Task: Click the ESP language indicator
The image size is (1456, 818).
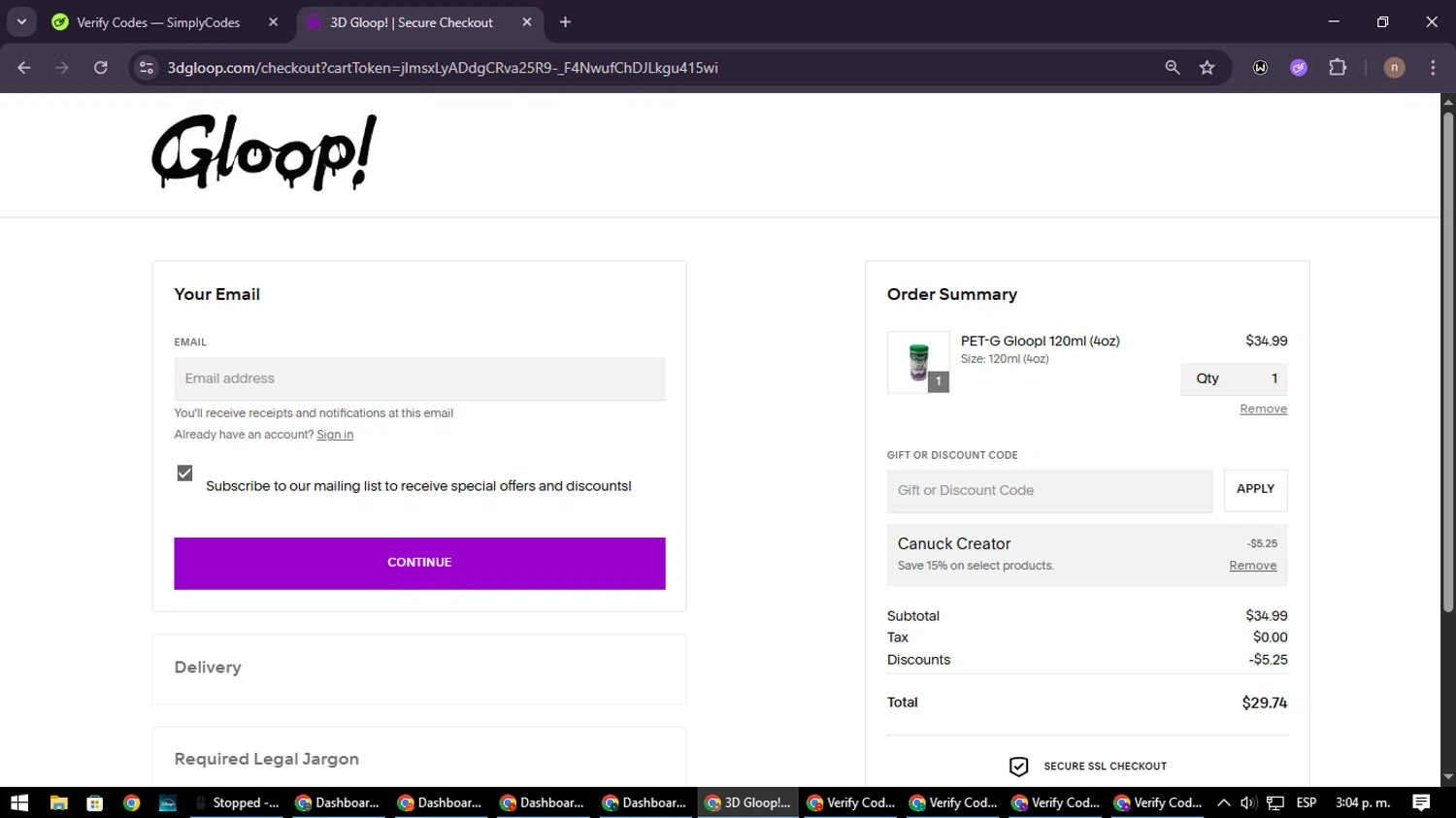Action: click(1307, 802)
